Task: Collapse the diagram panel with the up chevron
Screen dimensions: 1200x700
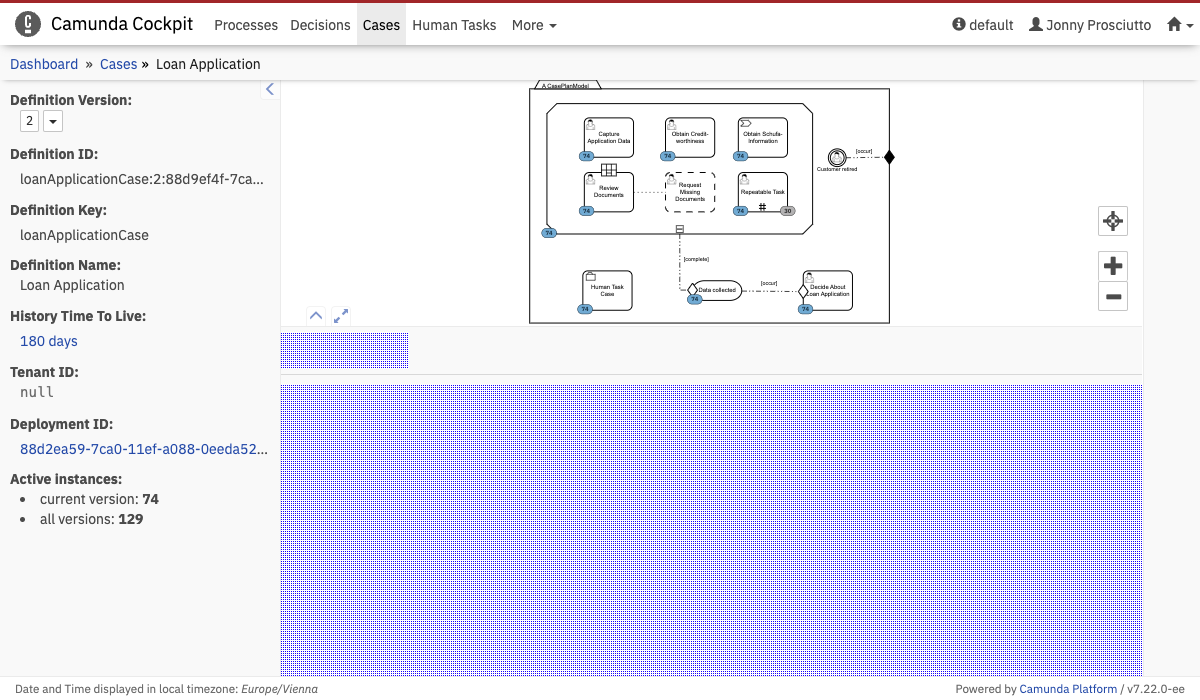Action: 316,316
